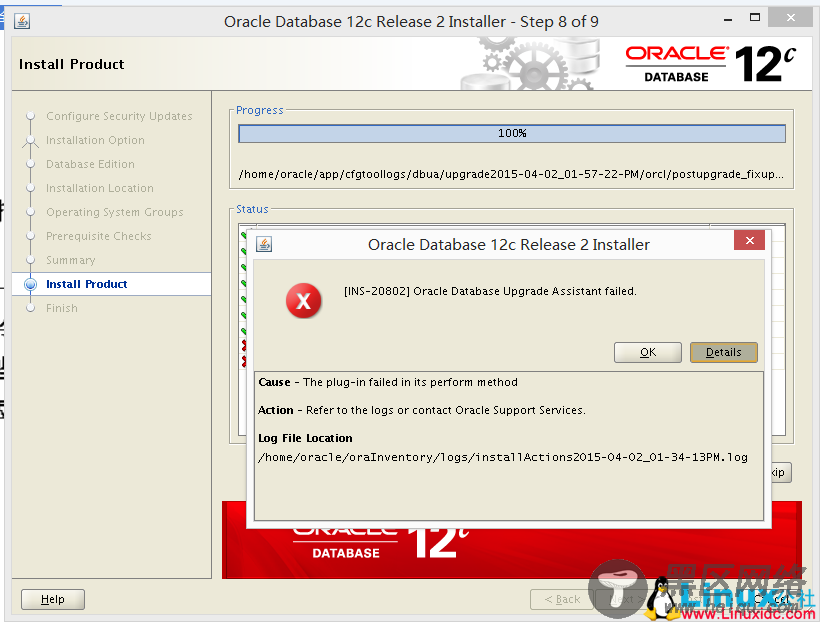Click the postupgrade_fixup path text
The width and height of the screenshot is (820, 624).
511,174
